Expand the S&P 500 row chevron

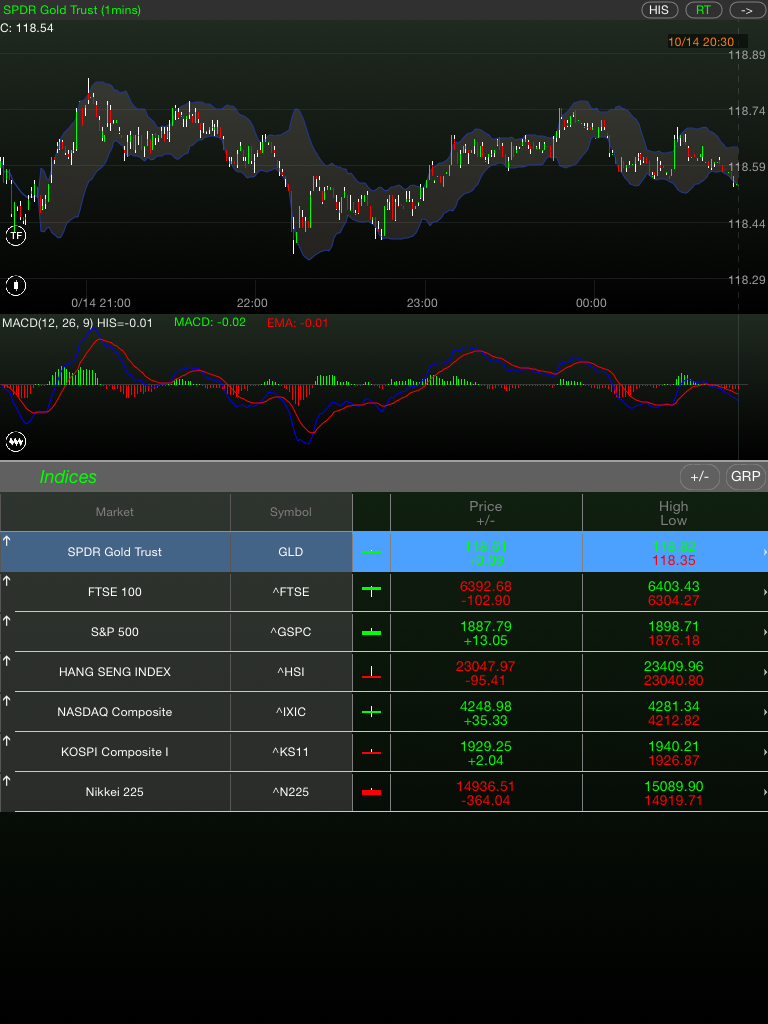click(764, 632)
